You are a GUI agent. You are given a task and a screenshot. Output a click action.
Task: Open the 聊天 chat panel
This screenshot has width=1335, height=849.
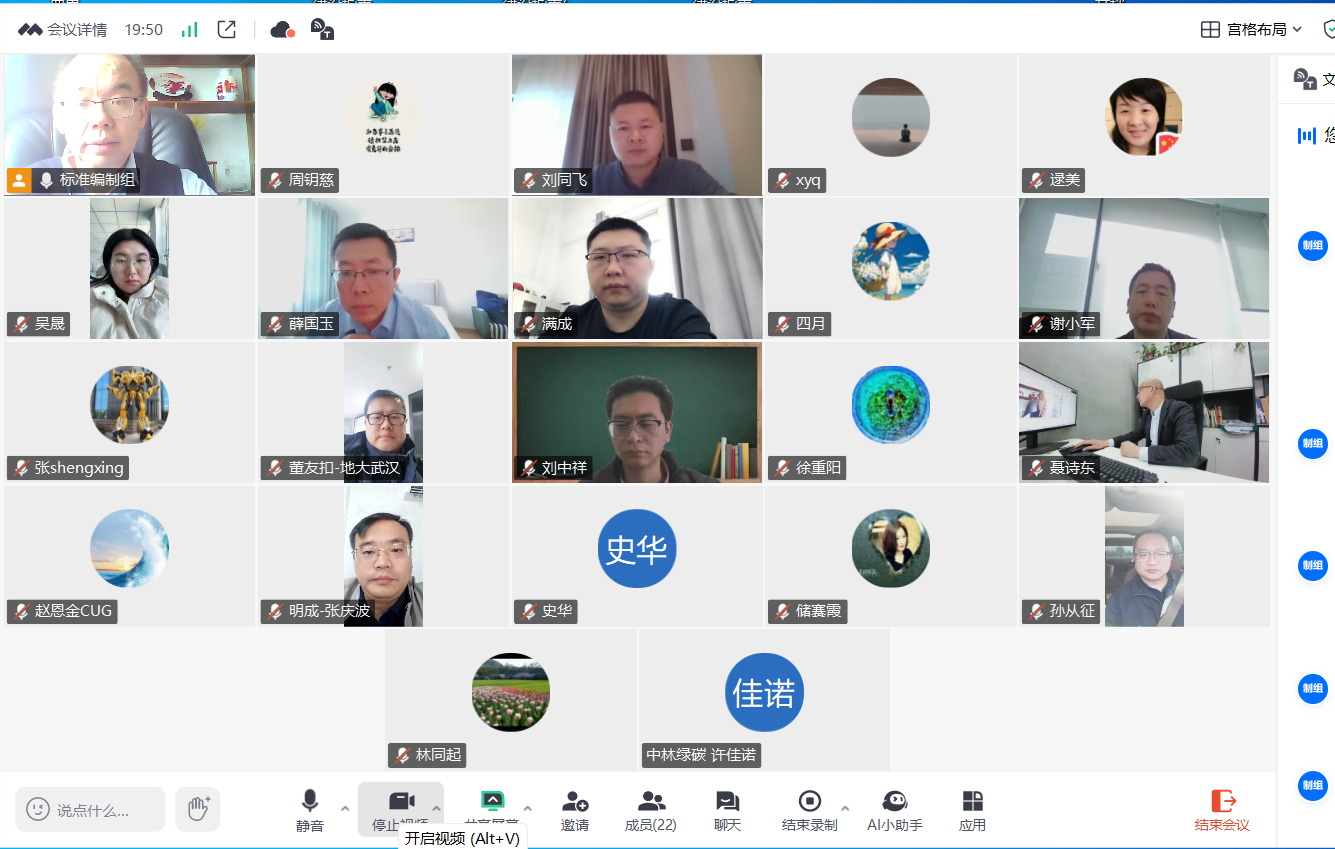tap(727, 808)
